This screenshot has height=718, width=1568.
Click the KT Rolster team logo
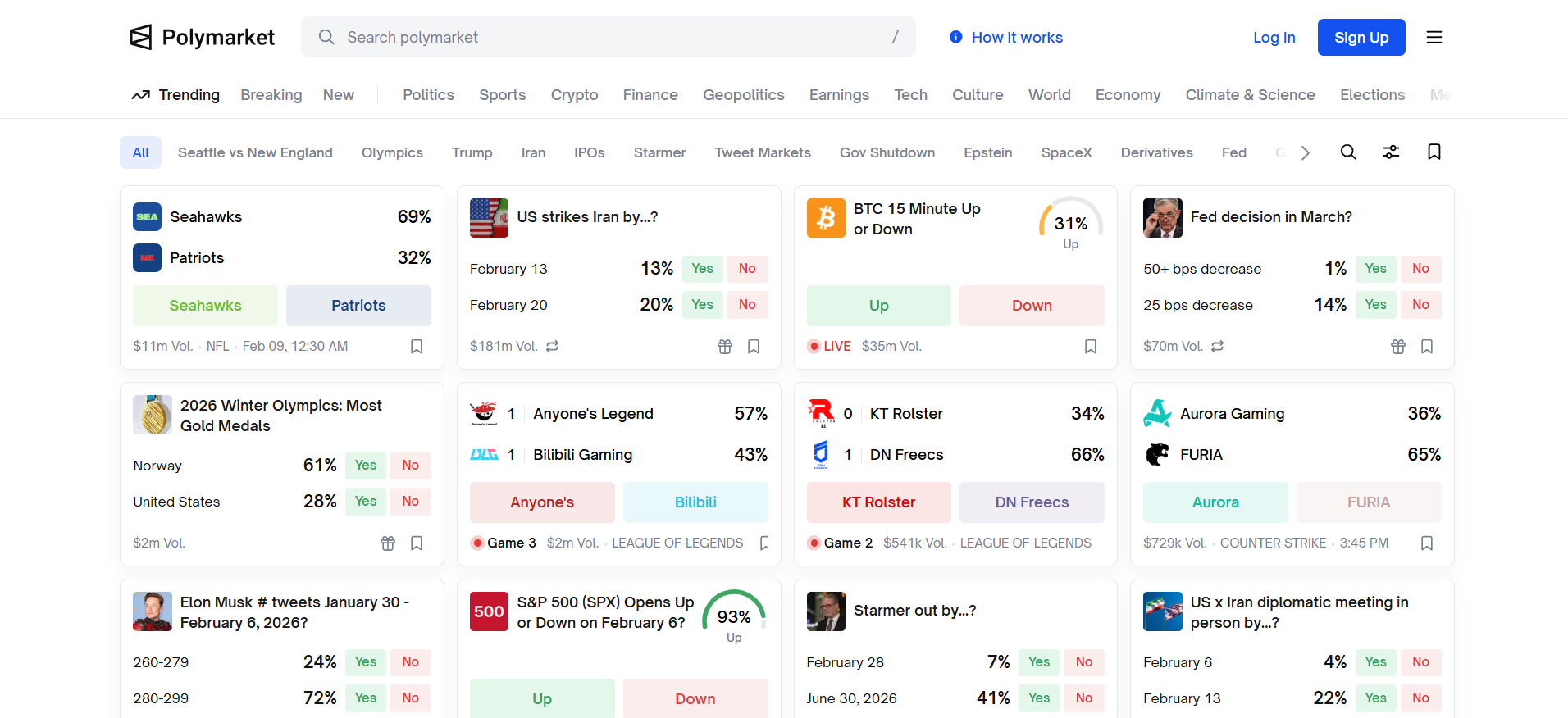tap(821, 414)
